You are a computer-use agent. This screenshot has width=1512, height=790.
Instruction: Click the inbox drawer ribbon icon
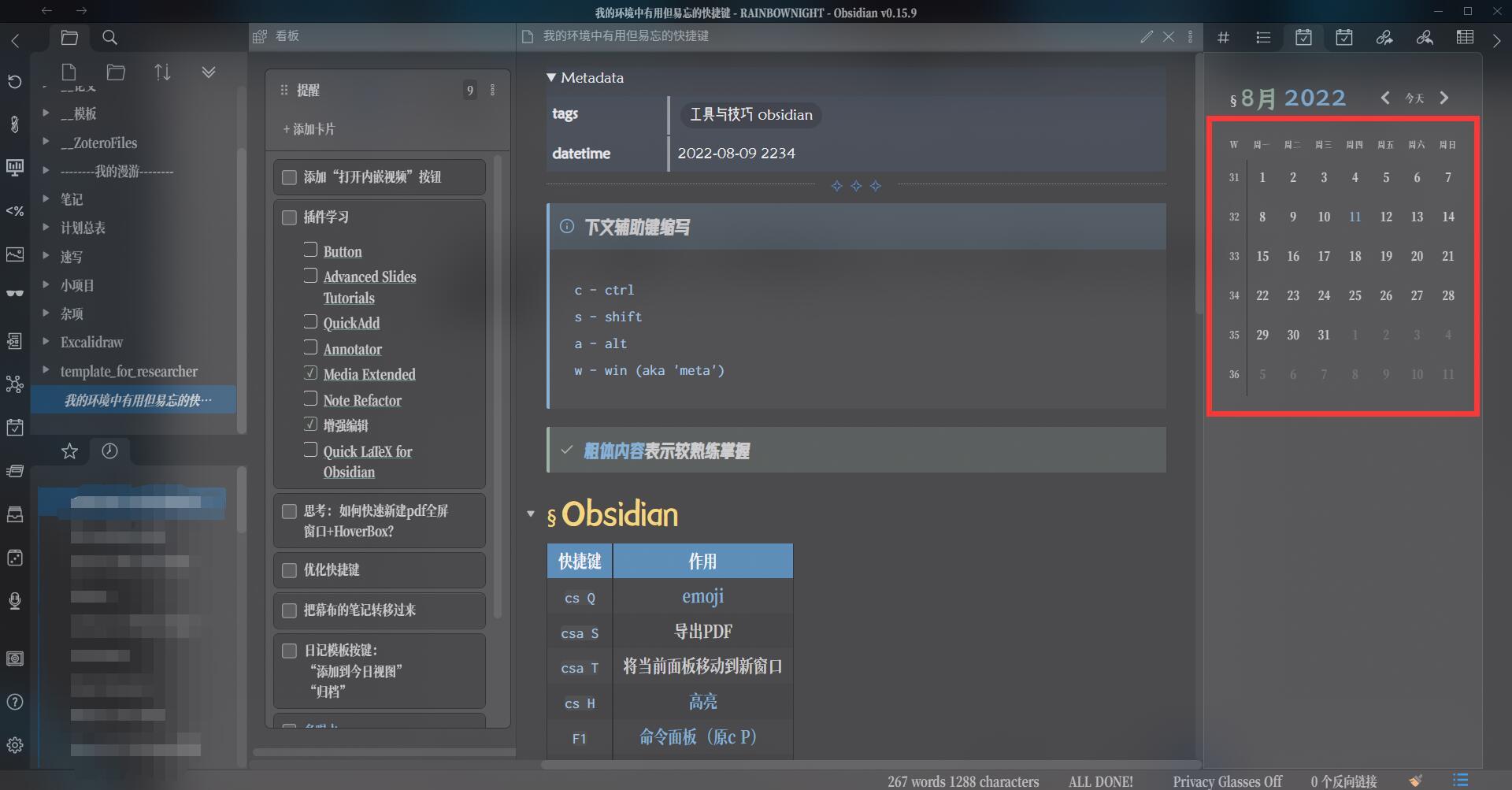tap(15, 514)
